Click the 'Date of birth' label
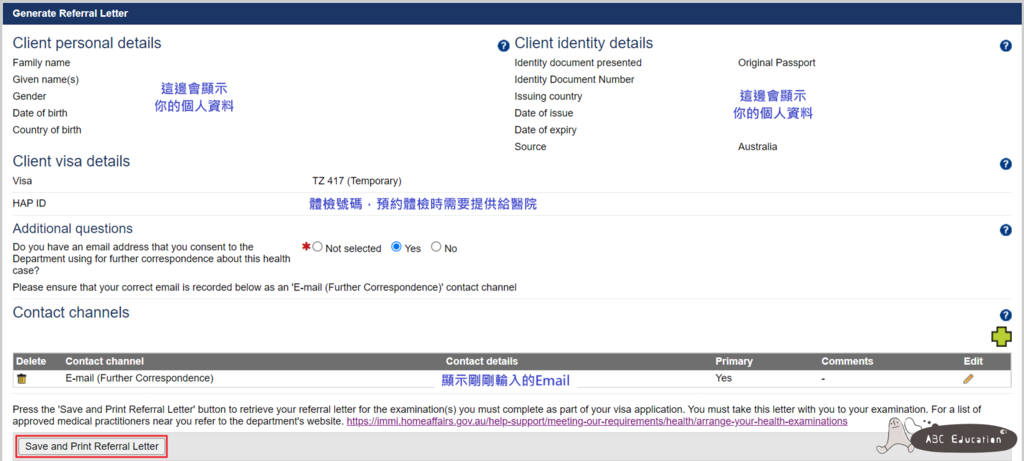This screenshot has width=1024, height=461. [40, 113]
